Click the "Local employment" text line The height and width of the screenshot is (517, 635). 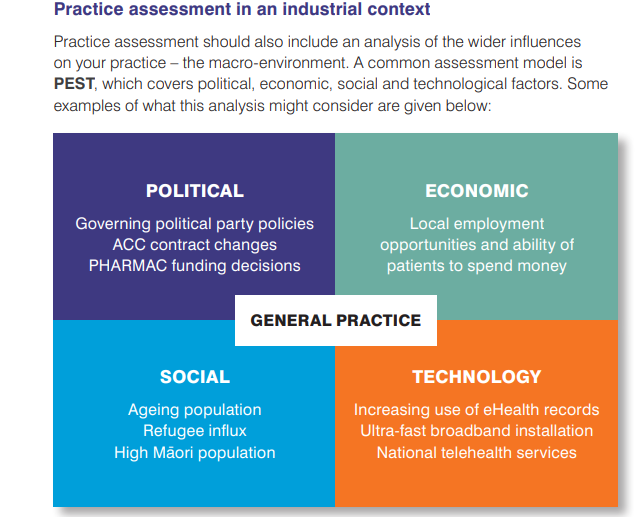click(x=477, y=223)
